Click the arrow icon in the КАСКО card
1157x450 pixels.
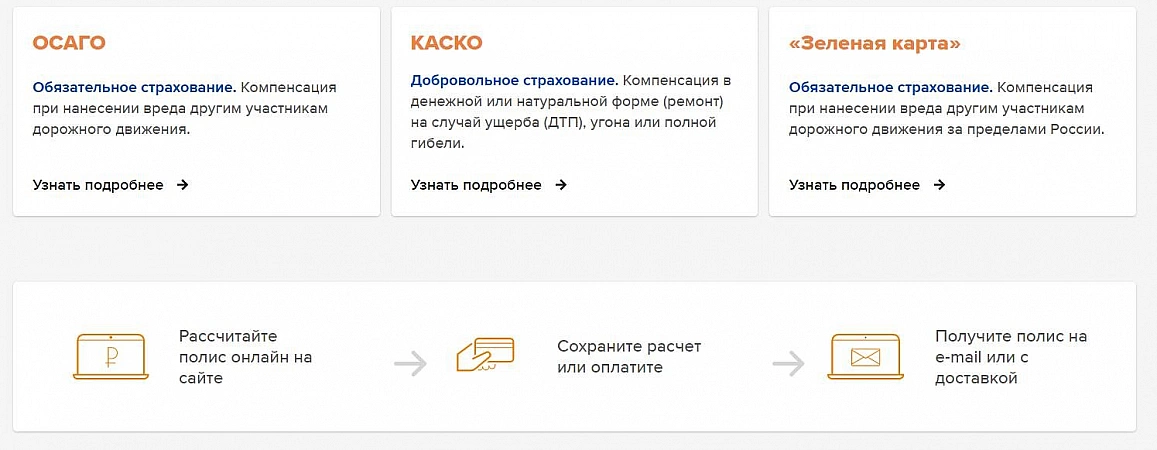(x=561, y=185)
